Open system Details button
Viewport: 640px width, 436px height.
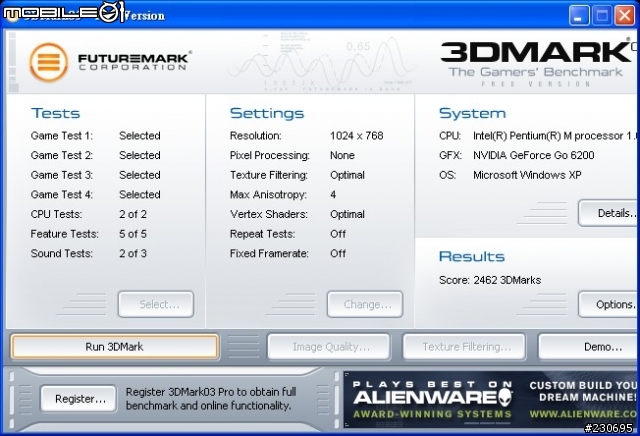point(609,213)
